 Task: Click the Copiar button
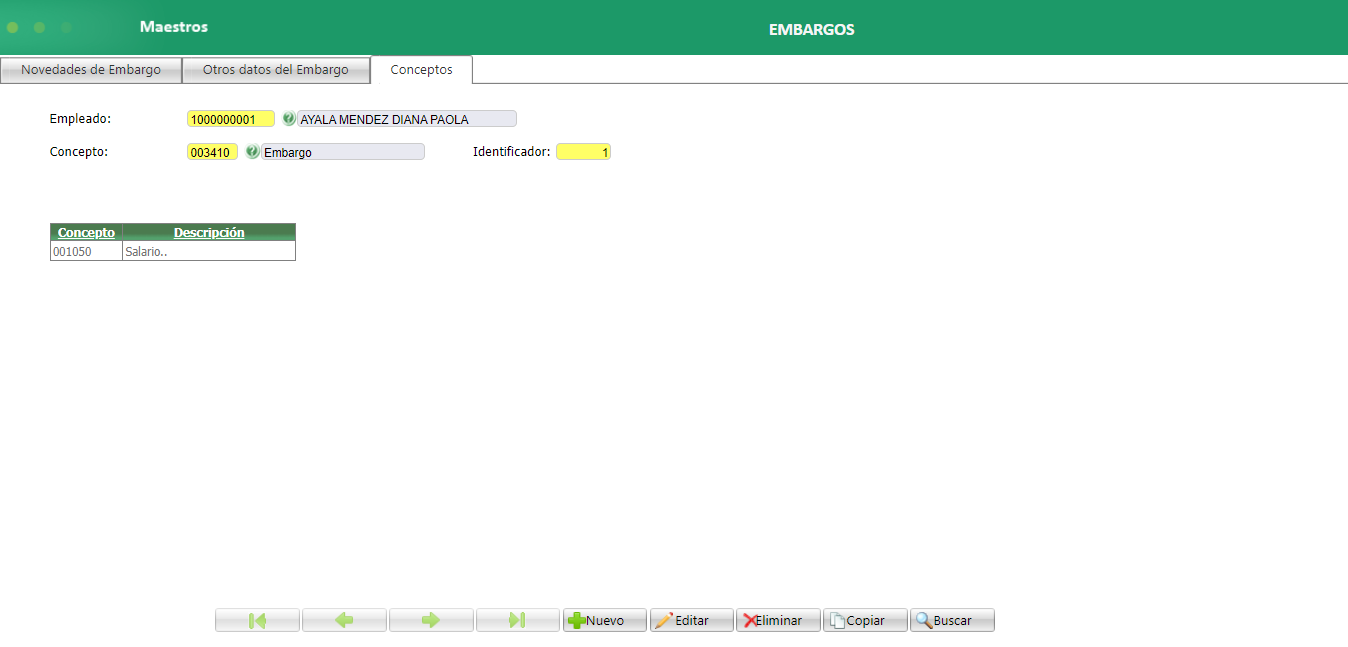(866, 620)
